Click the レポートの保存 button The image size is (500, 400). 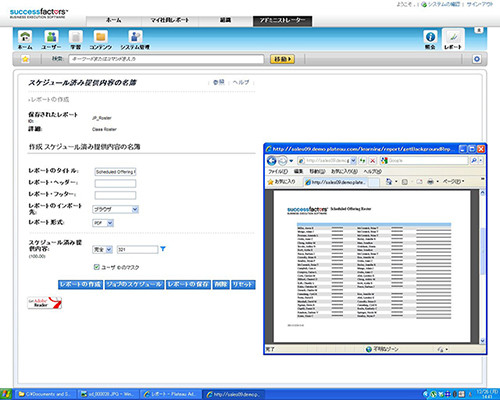(x=188, y=284)
